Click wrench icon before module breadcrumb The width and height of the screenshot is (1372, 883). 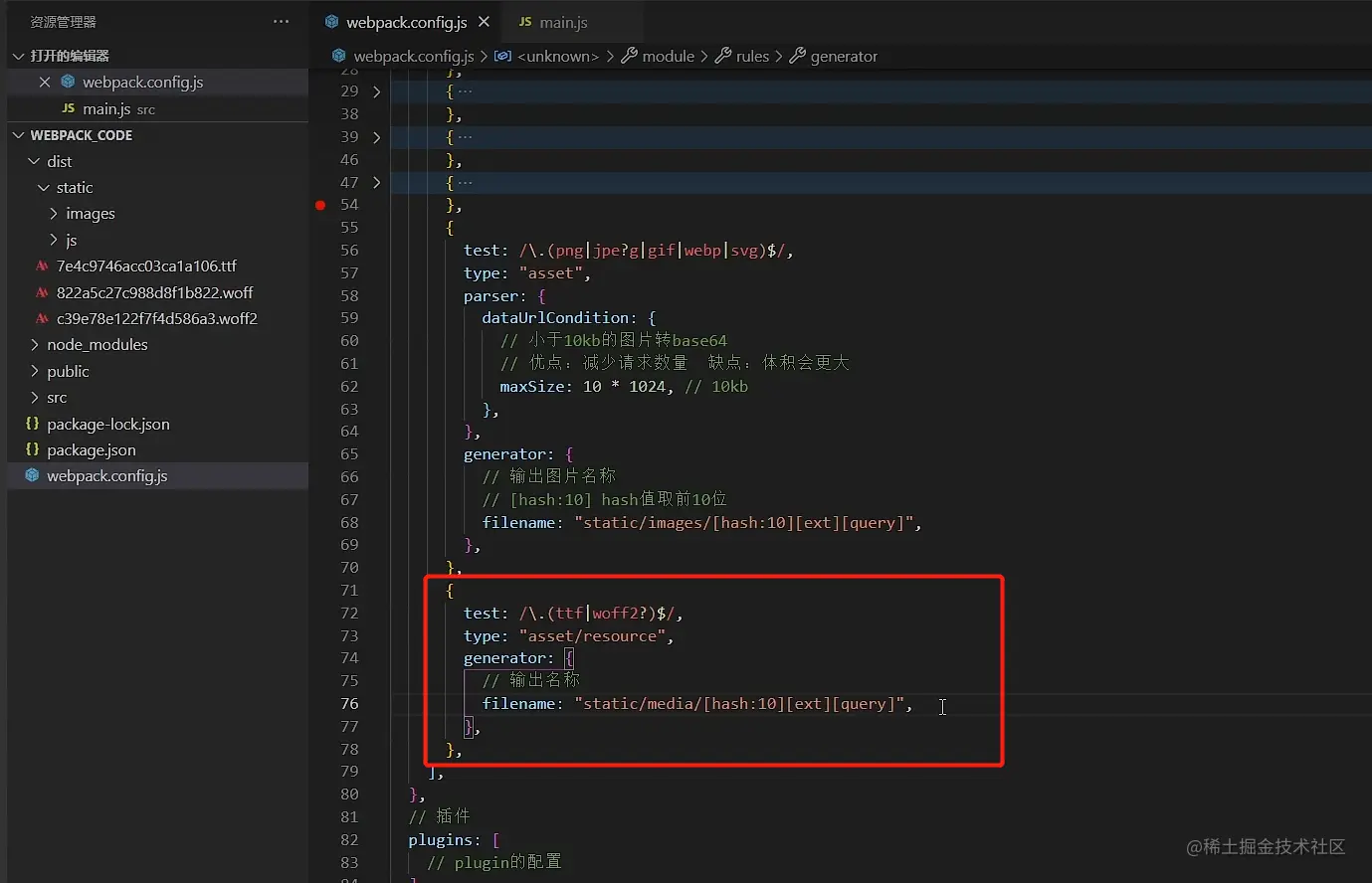[629, 56]
